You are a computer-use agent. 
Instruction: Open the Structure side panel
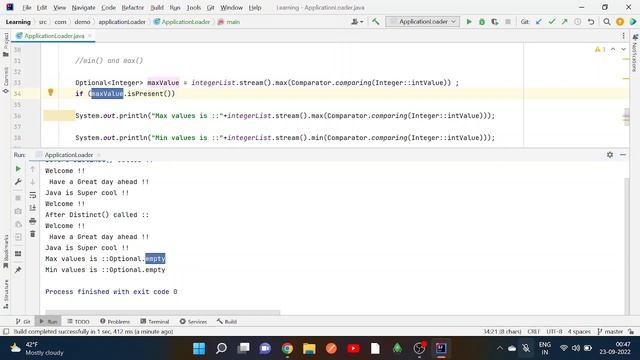[6, 293]
